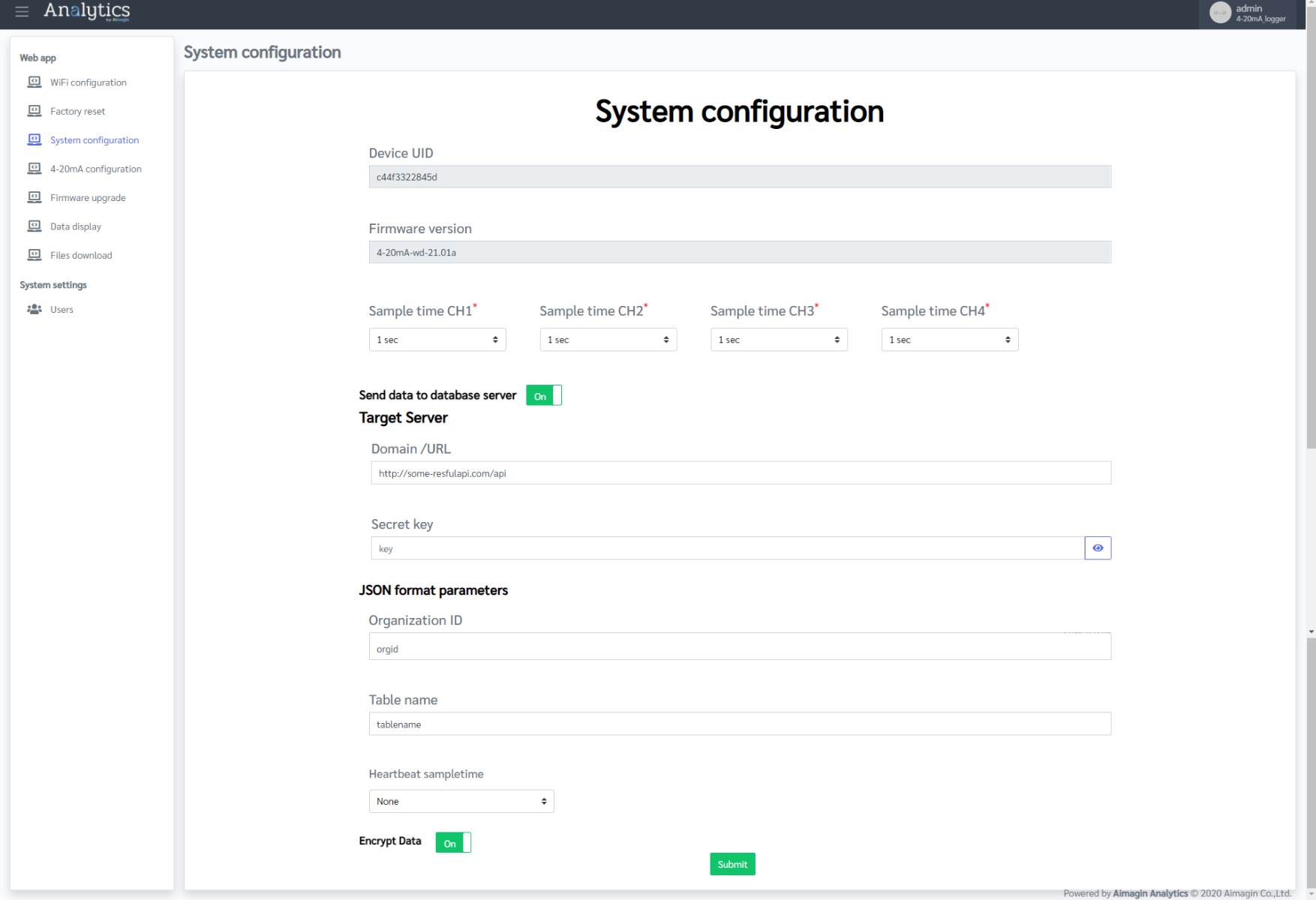This screenshot has height=900, width=1316.
Task: Click the WiFi configuration sidebar icon
Action: pyautogui.click(x=35, y=82)
